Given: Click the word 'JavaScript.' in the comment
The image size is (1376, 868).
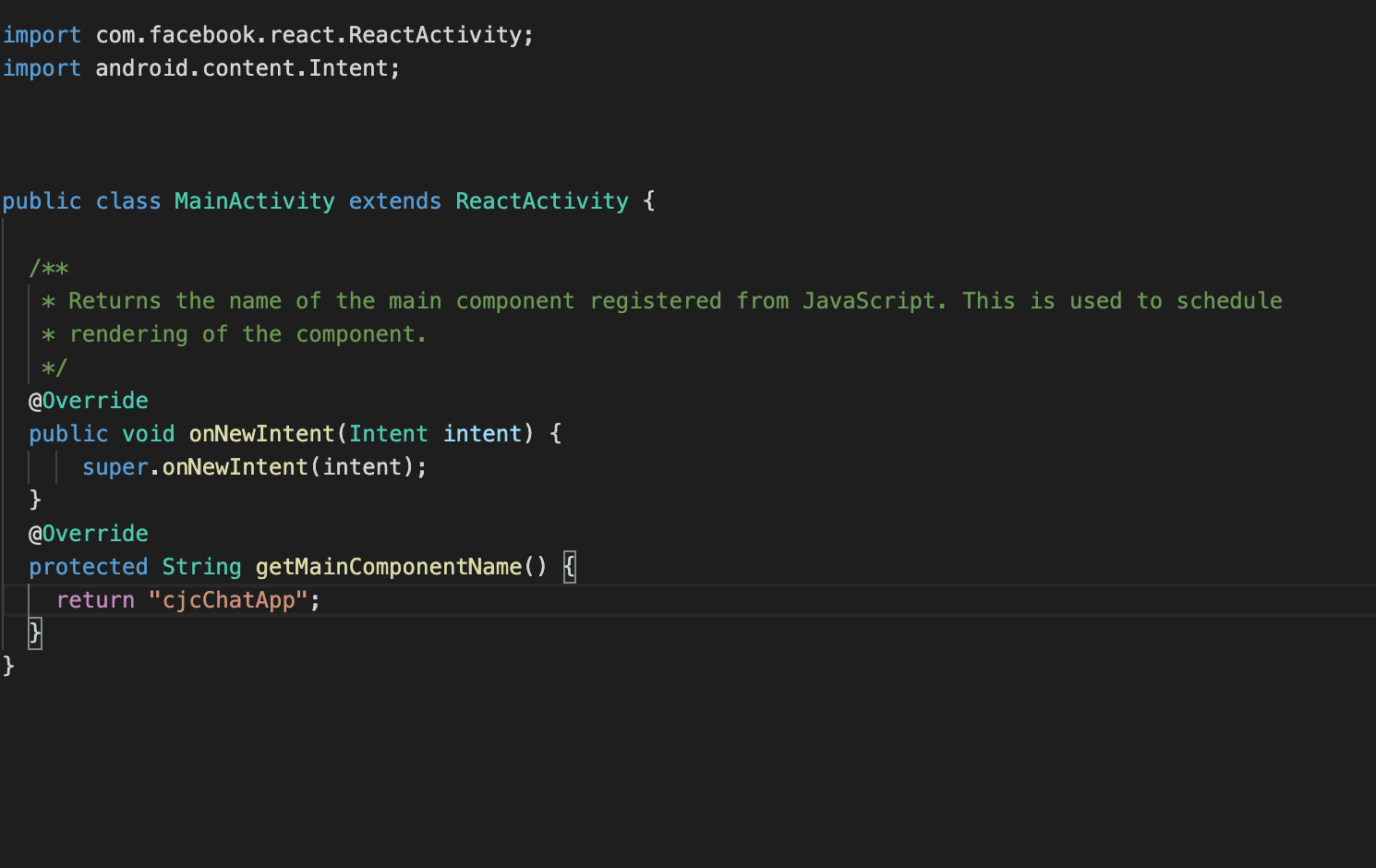Looking at the screenshot, I should (875, 301).
